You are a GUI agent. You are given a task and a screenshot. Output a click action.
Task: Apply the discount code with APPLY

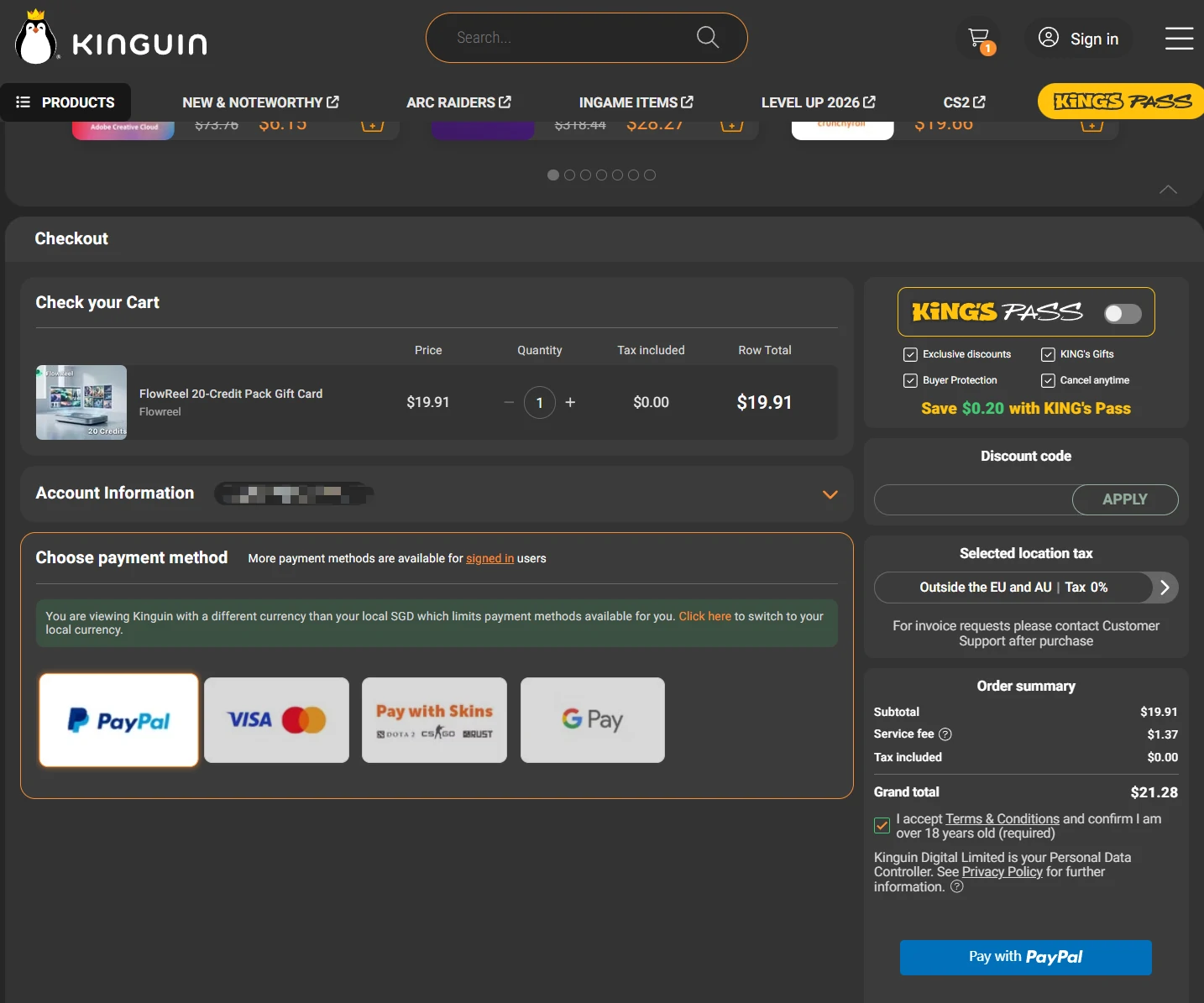pos(1125,499)
